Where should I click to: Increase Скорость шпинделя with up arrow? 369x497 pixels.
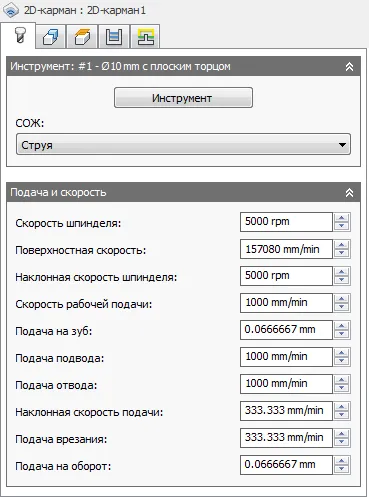(x=342, y=218)
